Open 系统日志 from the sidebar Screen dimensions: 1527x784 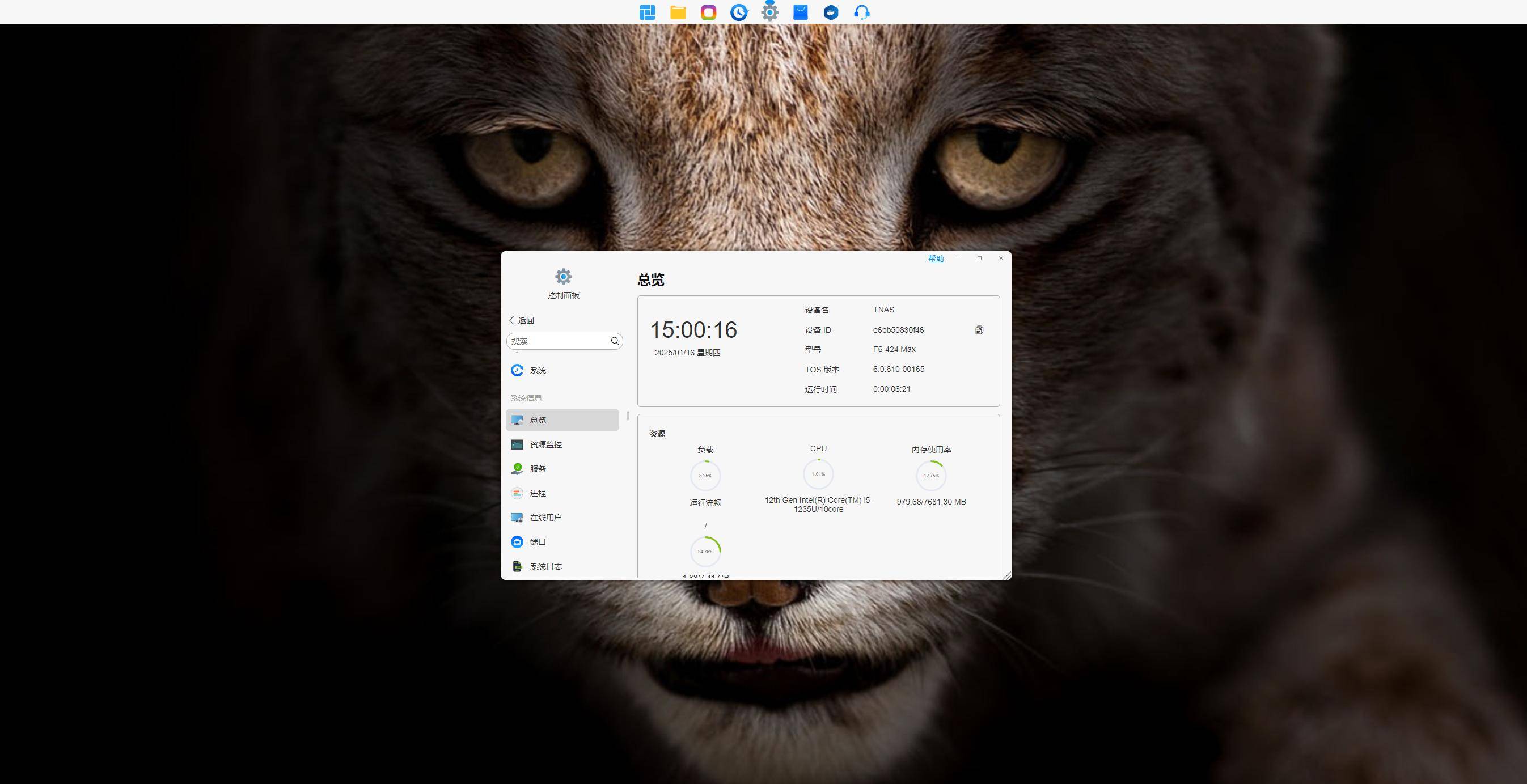(x=545, y=566)
